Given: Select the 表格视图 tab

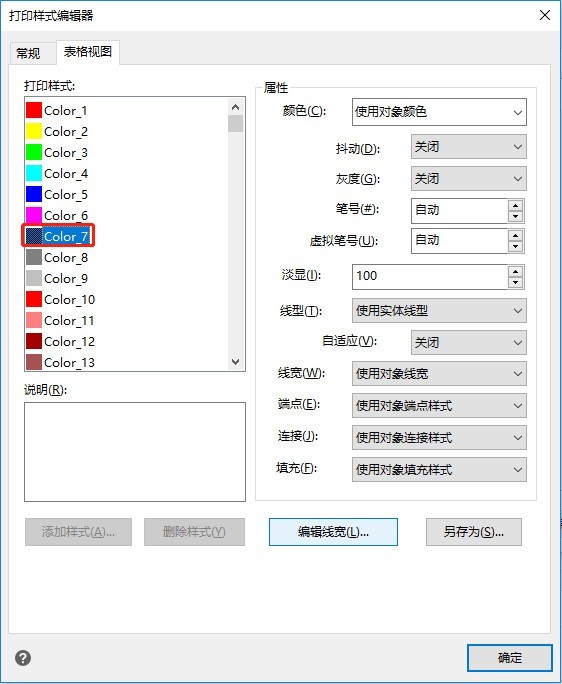Looking at the screenshot, I should point(88,52).
